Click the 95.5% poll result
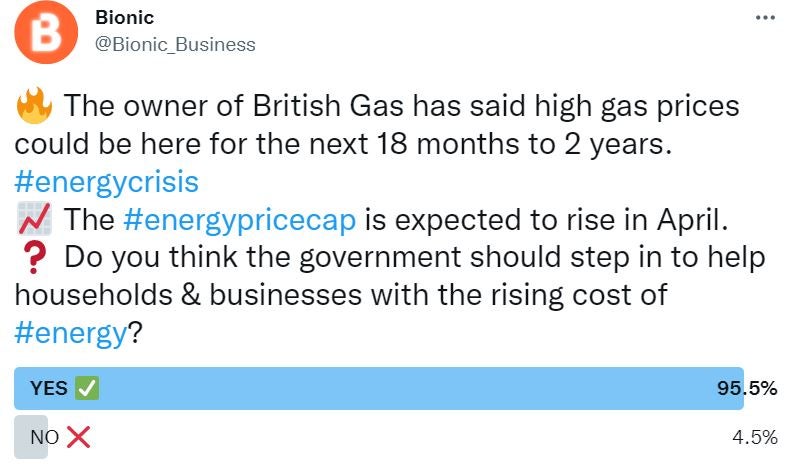 [x=747, y=388]
